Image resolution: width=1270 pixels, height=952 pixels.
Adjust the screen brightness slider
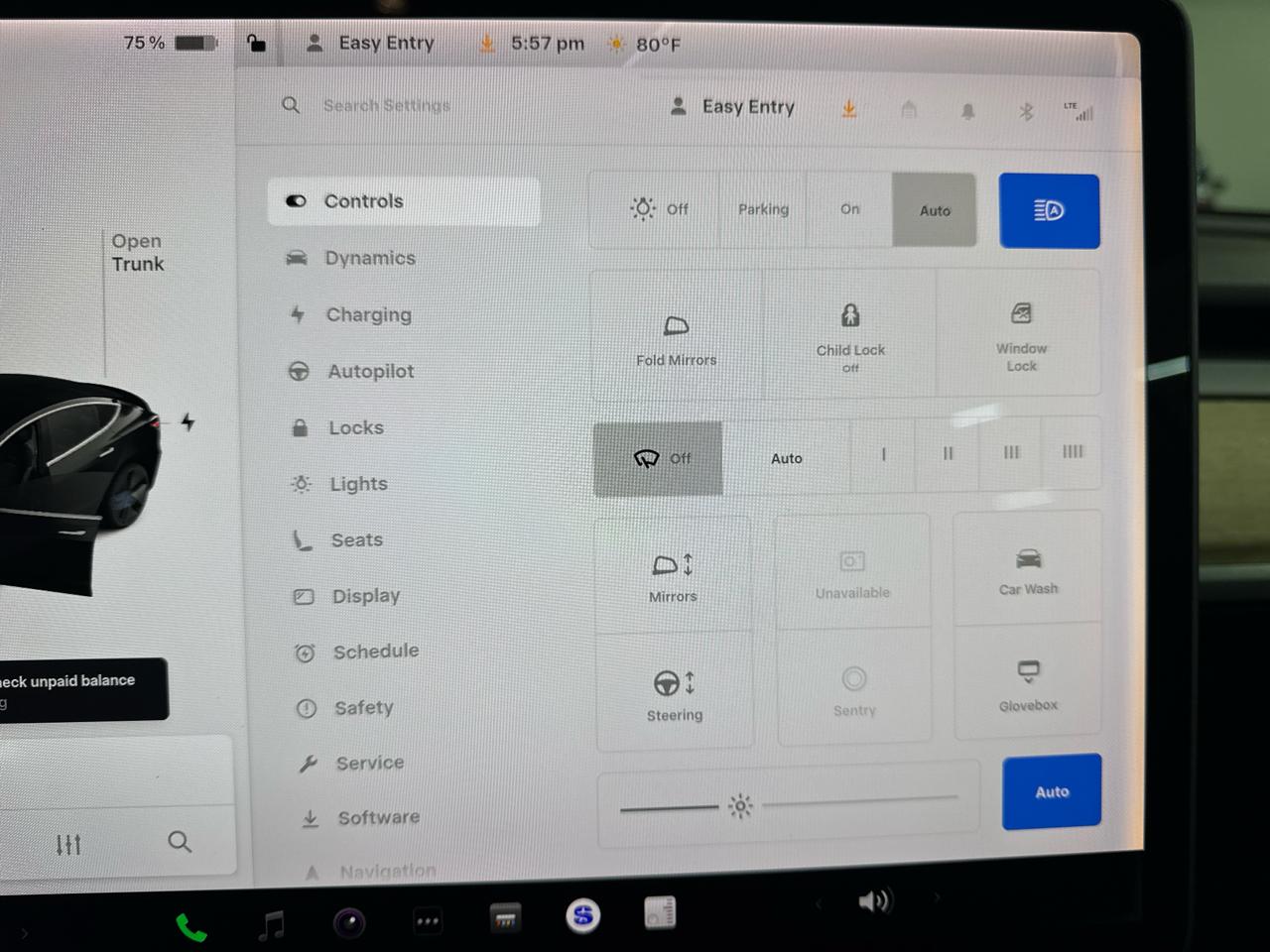tap(741, 806)
